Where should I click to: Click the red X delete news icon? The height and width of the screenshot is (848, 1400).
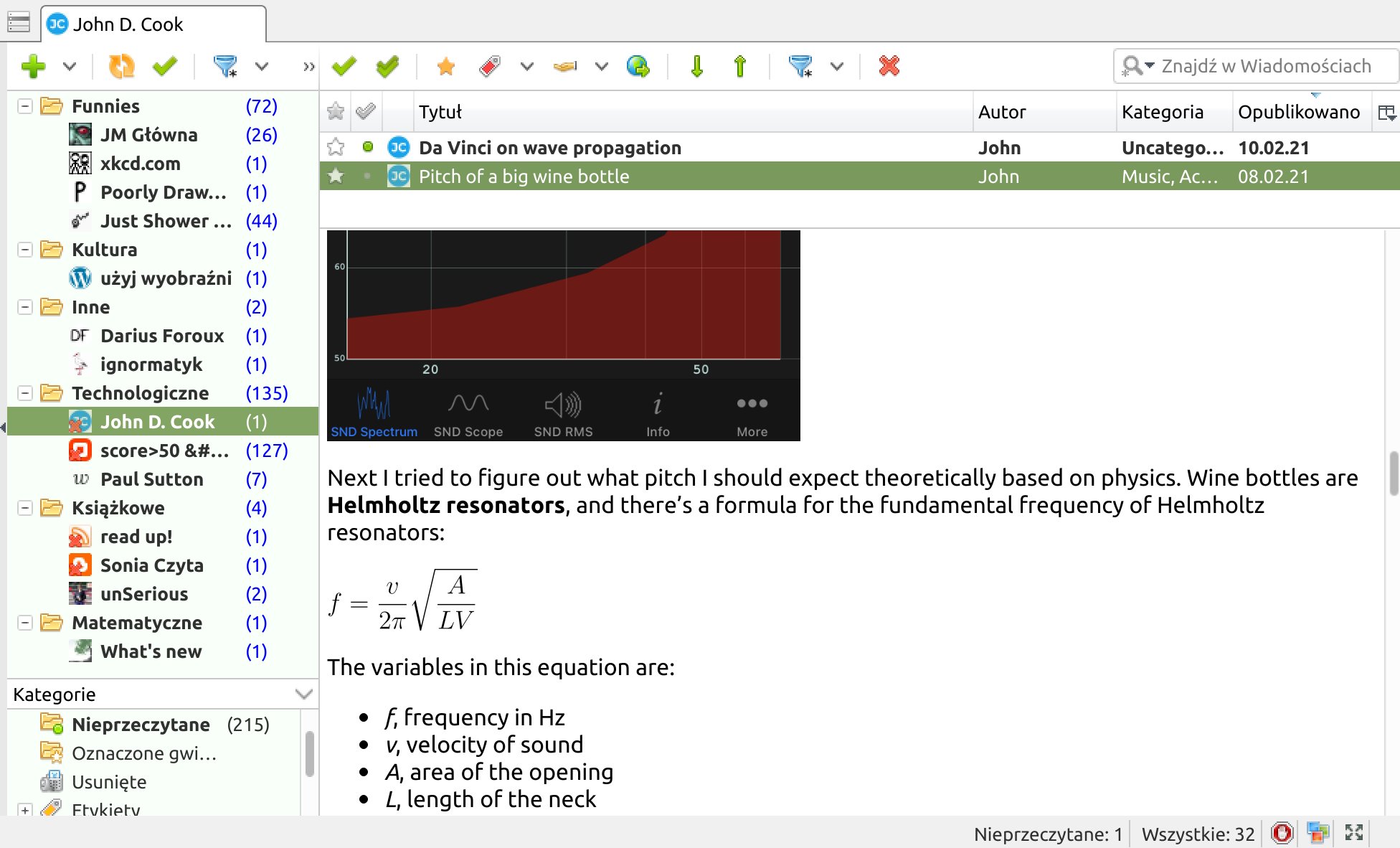889,67
